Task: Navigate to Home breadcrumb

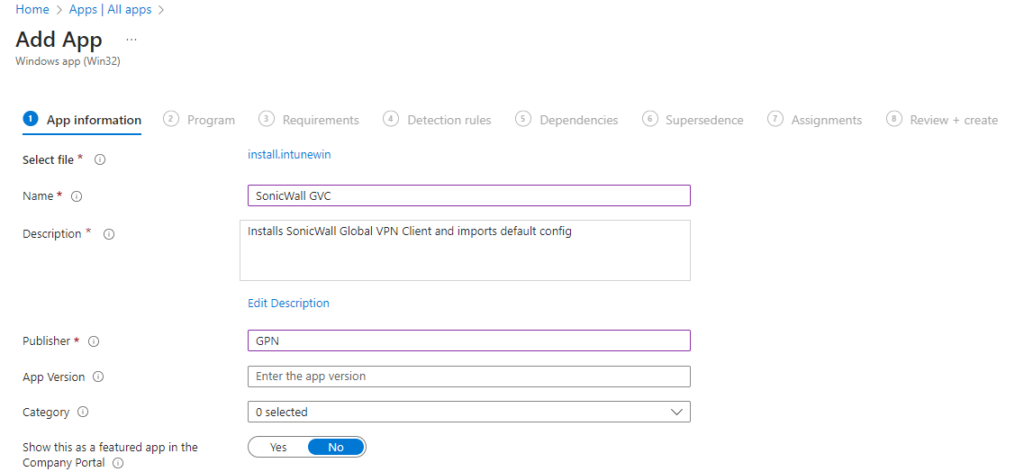Action: [x=32, y=9]
